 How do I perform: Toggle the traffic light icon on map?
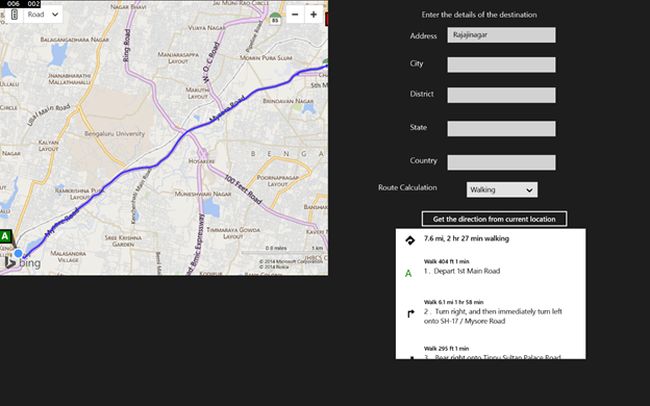(14, 15)
